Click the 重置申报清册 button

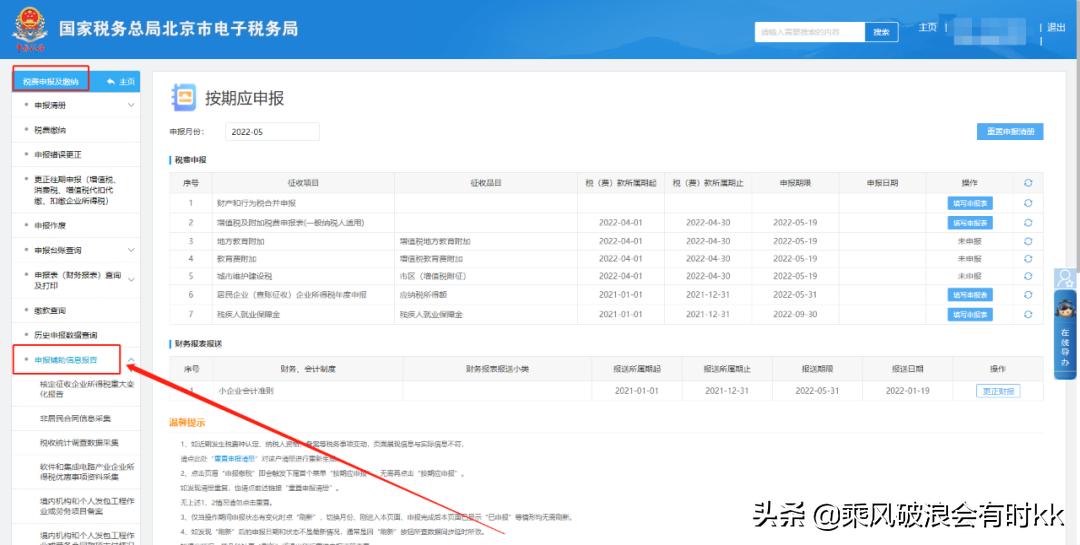pos(1010,132)
